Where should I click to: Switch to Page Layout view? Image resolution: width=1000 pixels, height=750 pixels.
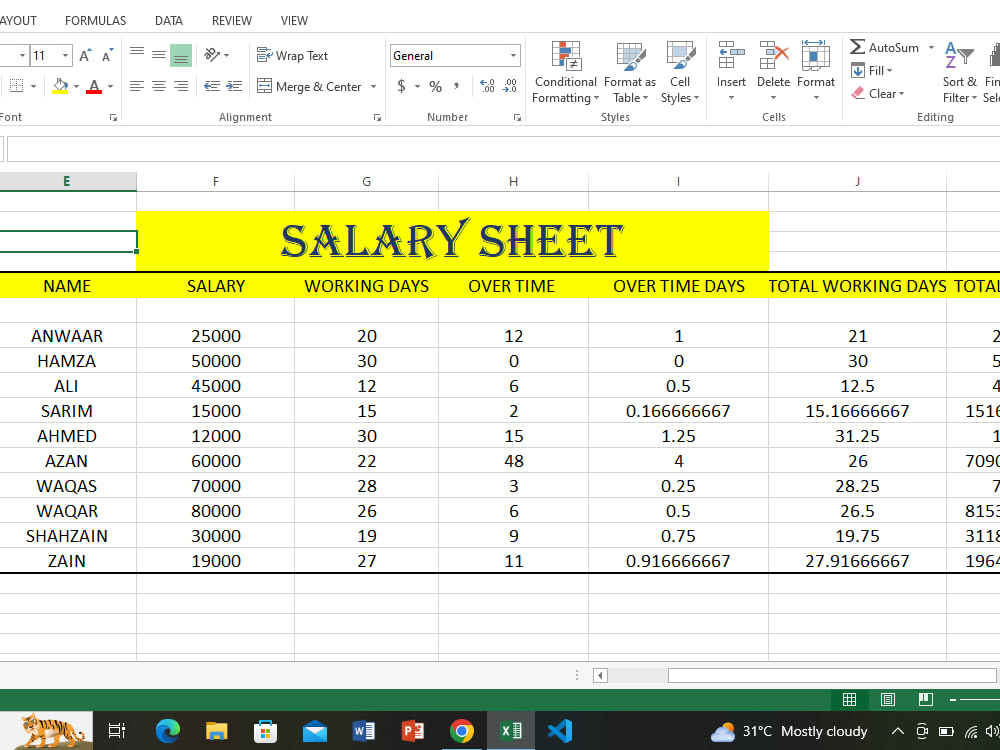coord(888,700)
